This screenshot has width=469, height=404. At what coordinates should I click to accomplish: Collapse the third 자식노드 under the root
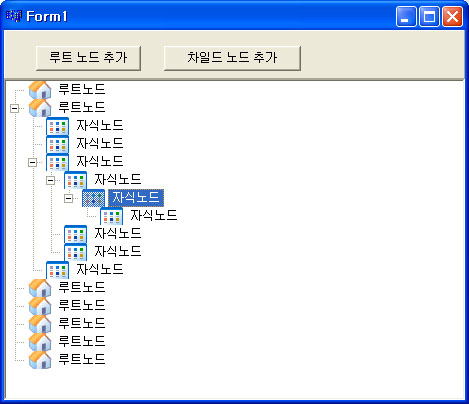(x=32, y=162)
